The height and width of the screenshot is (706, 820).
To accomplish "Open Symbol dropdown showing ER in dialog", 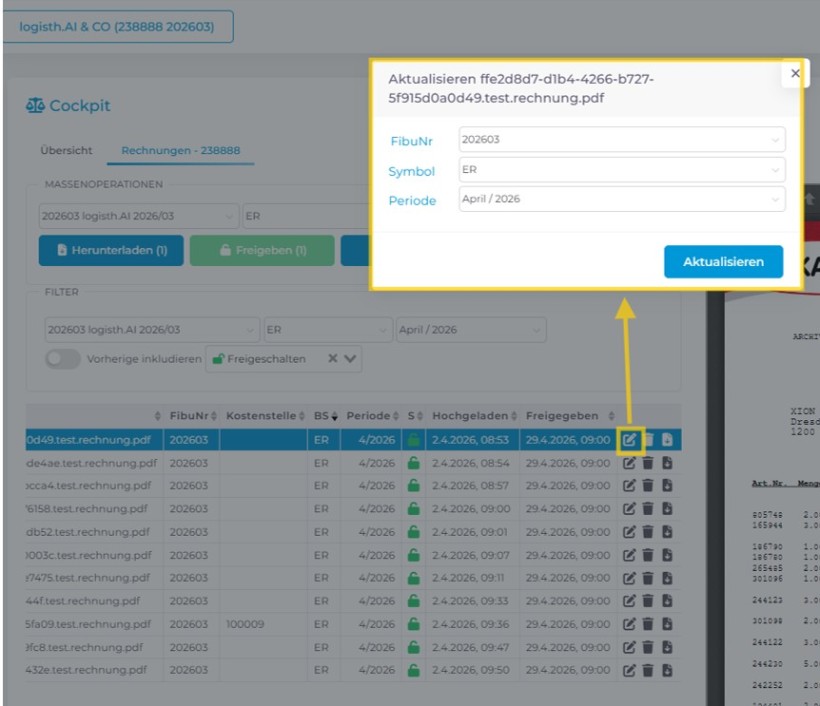I will coord(622,169).
